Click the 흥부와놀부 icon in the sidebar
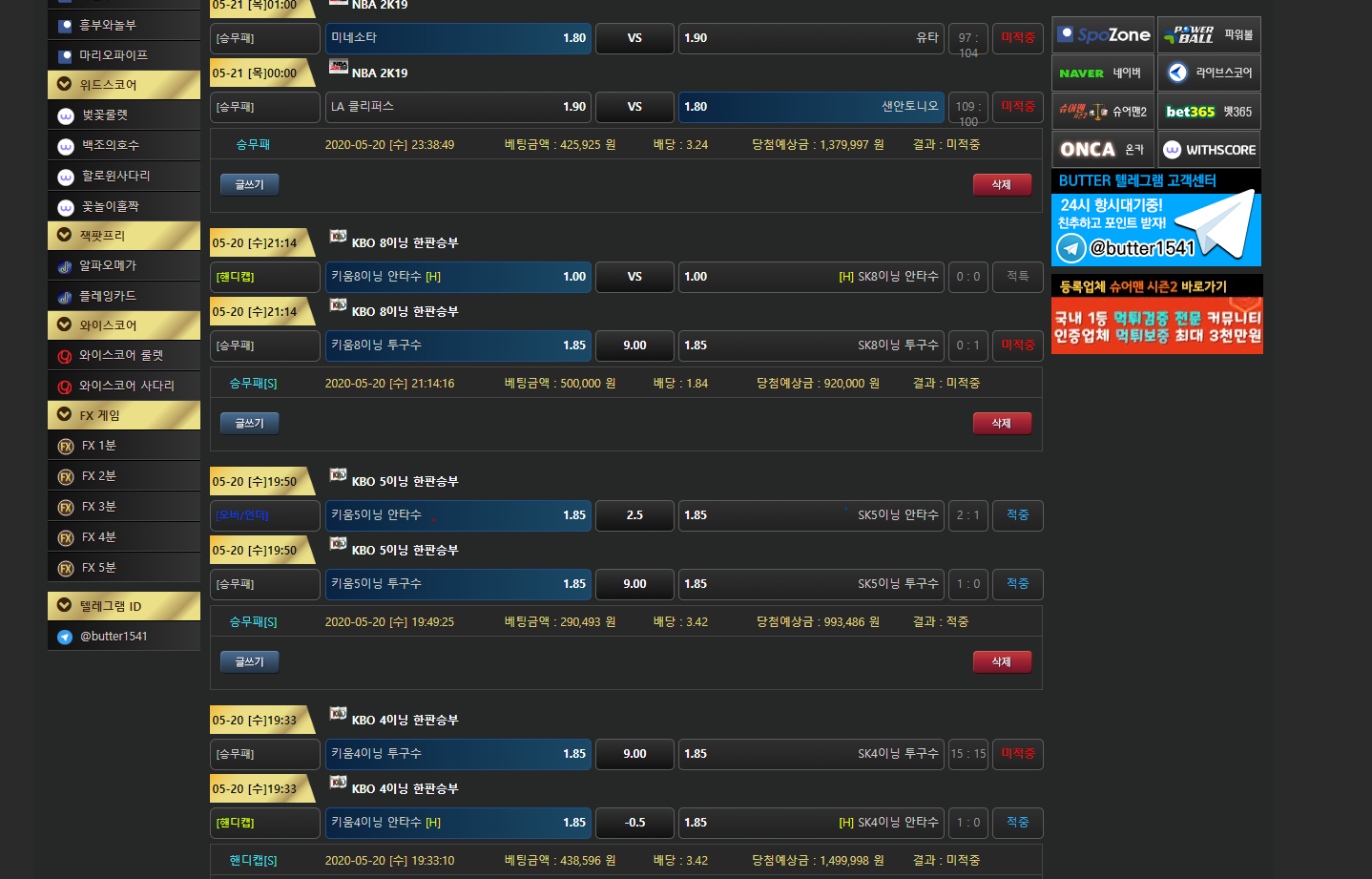 pos(65,26)
